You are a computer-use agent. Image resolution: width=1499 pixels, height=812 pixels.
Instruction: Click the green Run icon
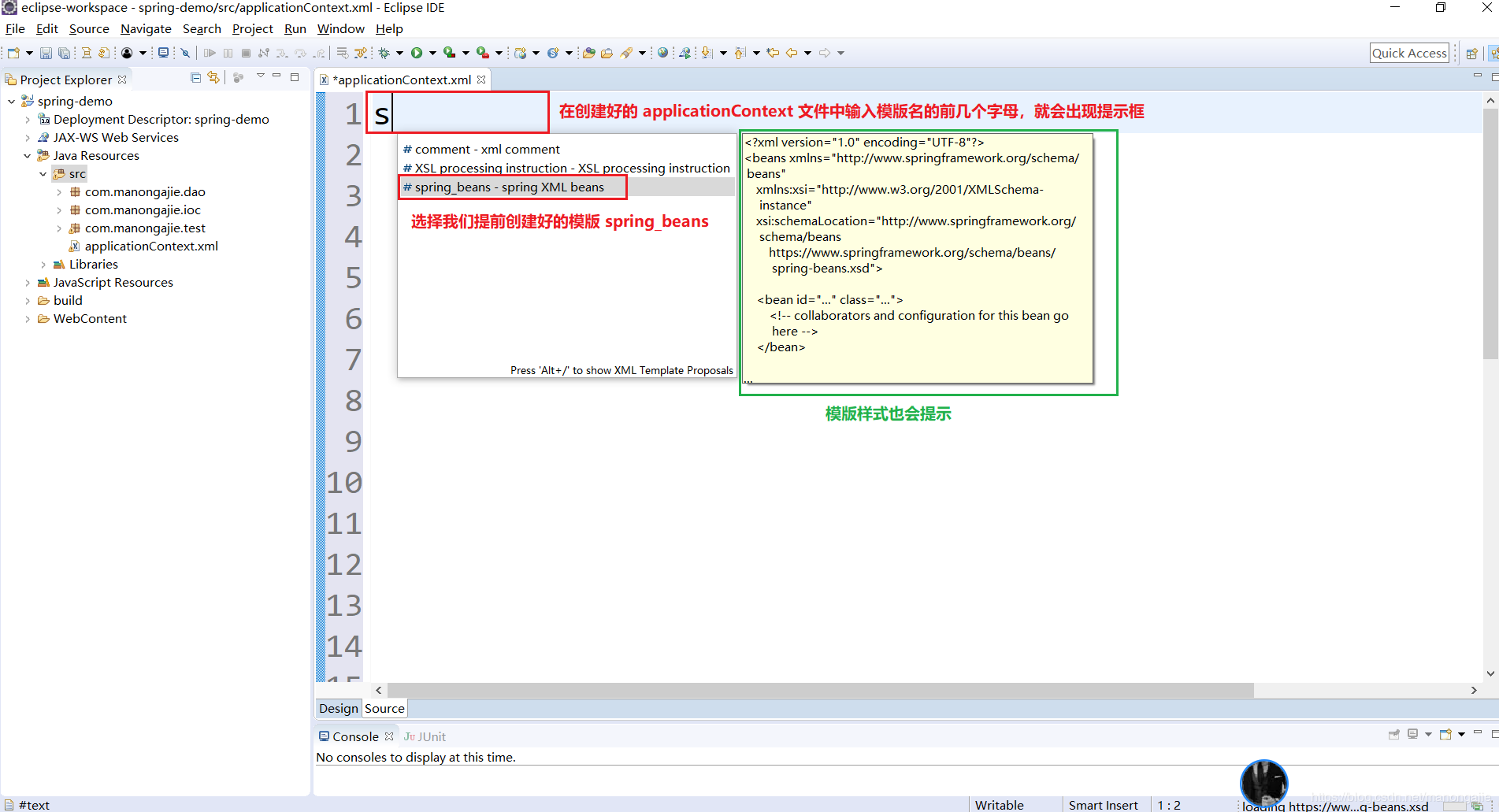417,53
